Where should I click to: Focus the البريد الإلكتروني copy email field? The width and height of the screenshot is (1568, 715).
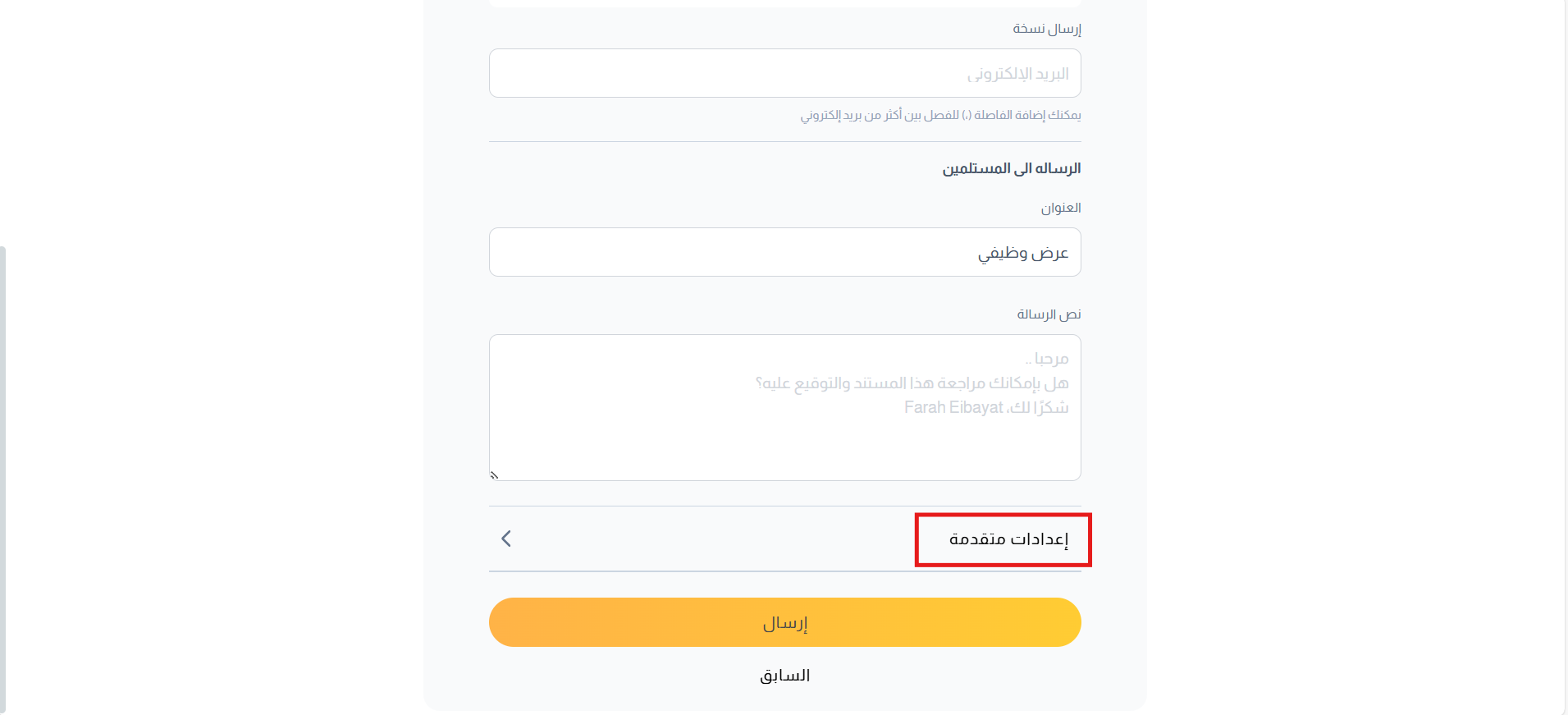(784, 73)
